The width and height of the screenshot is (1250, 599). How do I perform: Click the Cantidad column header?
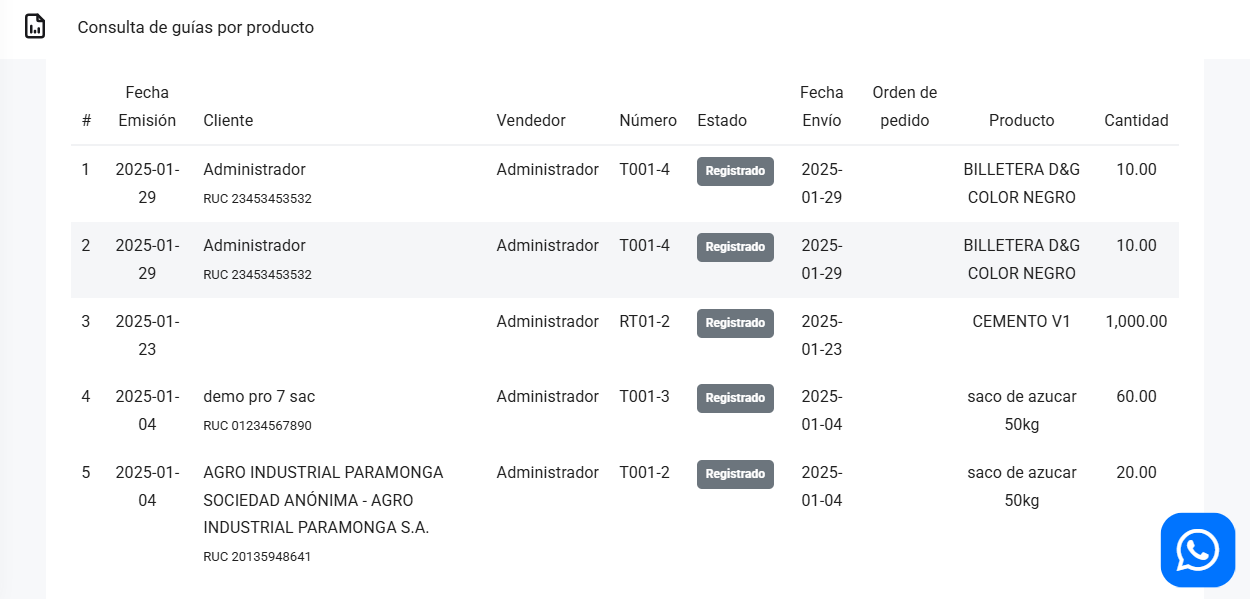click(x=1136, y=120)
